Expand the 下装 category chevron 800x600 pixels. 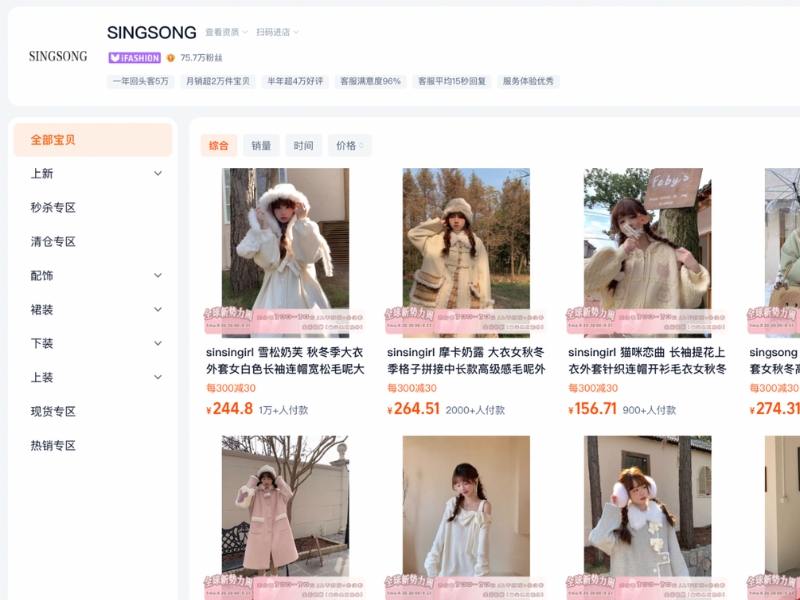pos(158,343)
